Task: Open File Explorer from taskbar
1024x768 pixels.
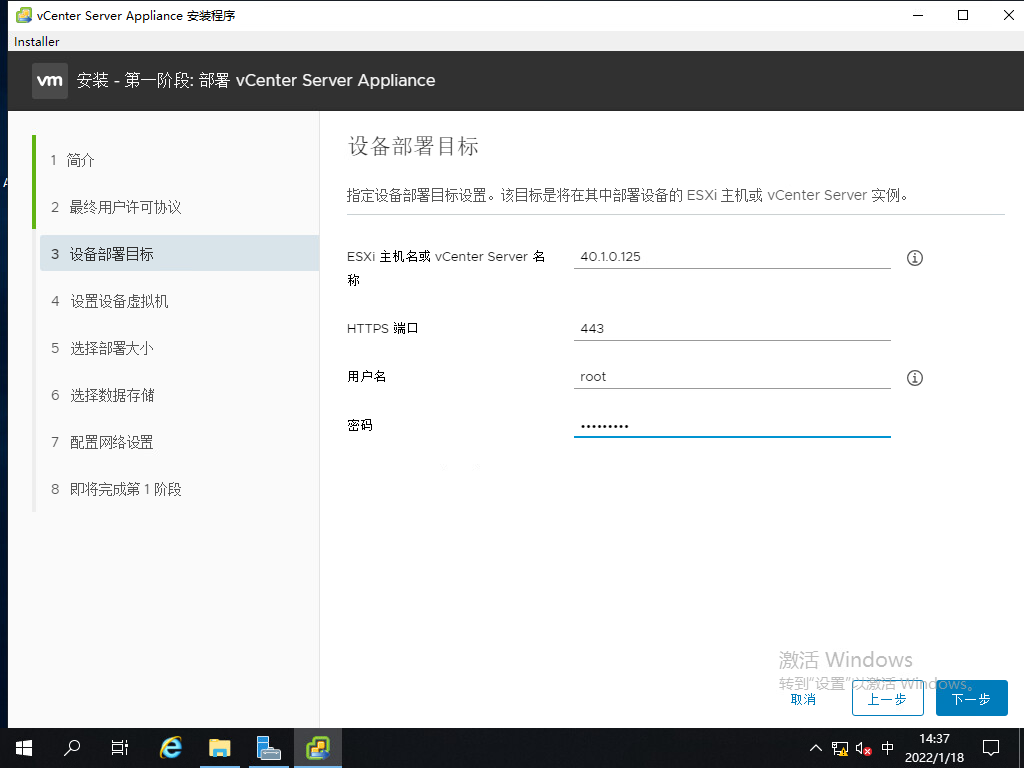Action: click(x=219, y=748)
